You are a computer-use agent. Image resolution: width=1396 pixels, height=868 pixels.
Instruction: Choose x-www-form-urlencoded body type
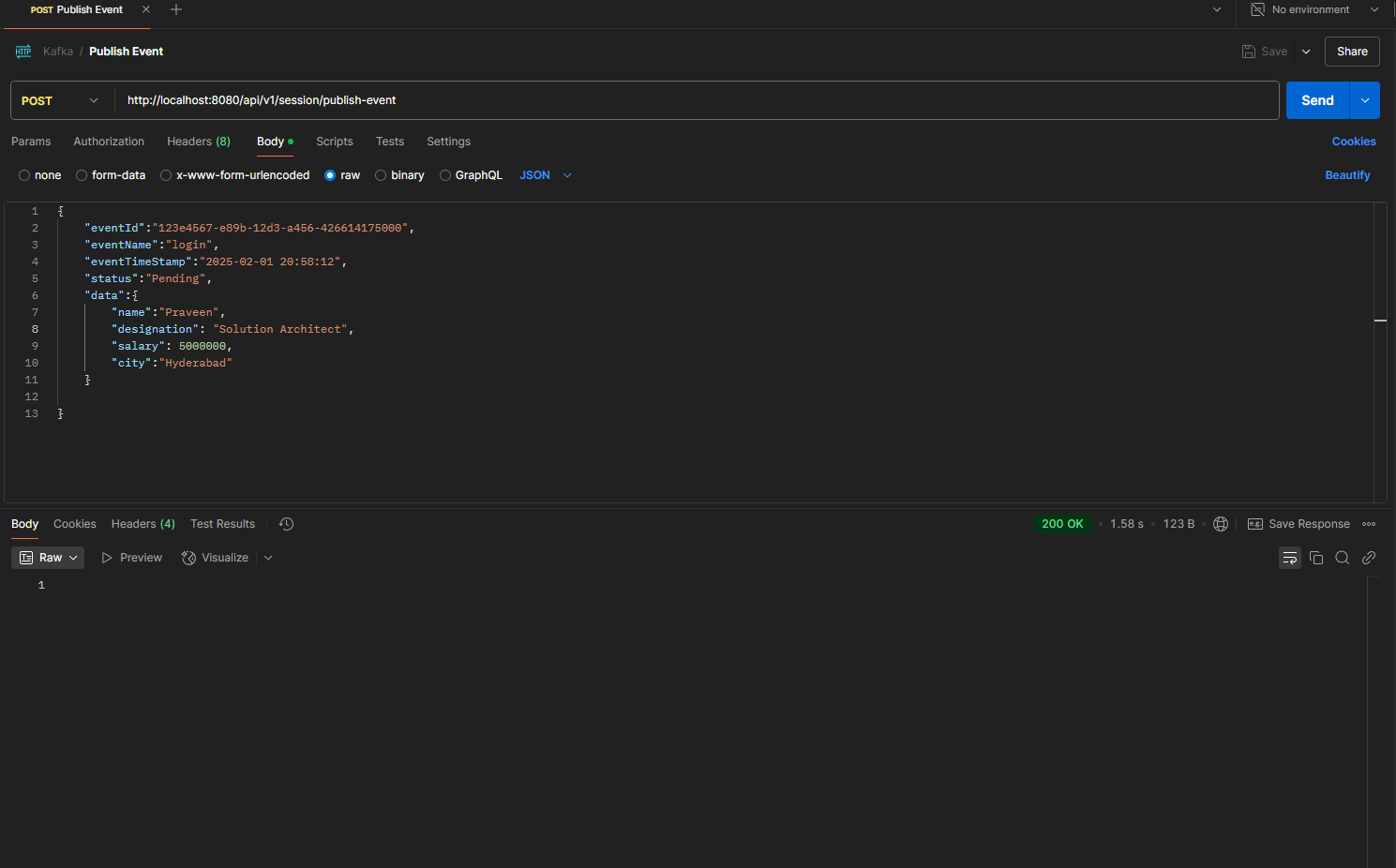point(235,175)
